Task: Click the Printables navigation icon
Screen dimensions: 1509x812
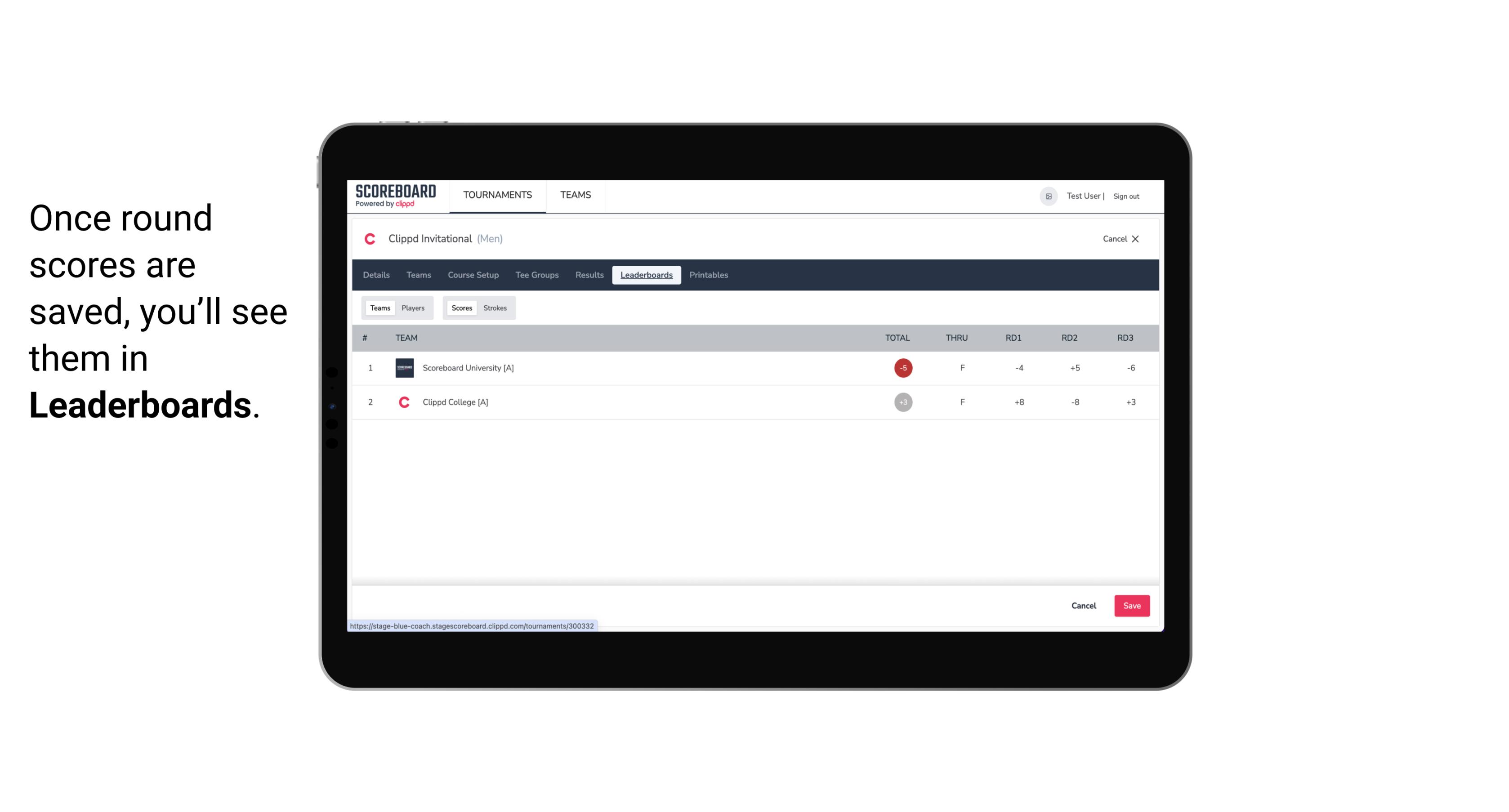Action: click(709, 275)
